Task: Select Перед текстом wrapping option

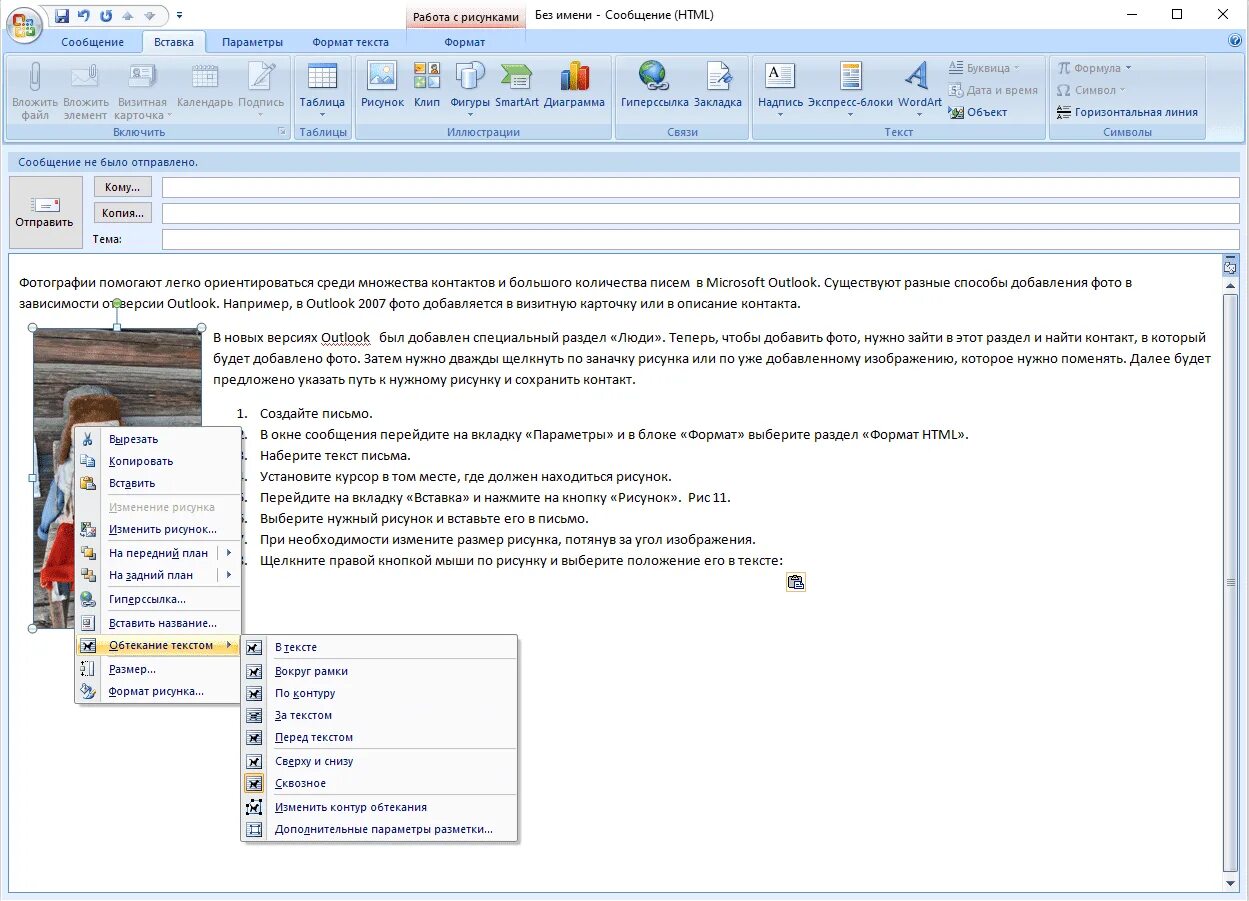Action: point(380,737)
